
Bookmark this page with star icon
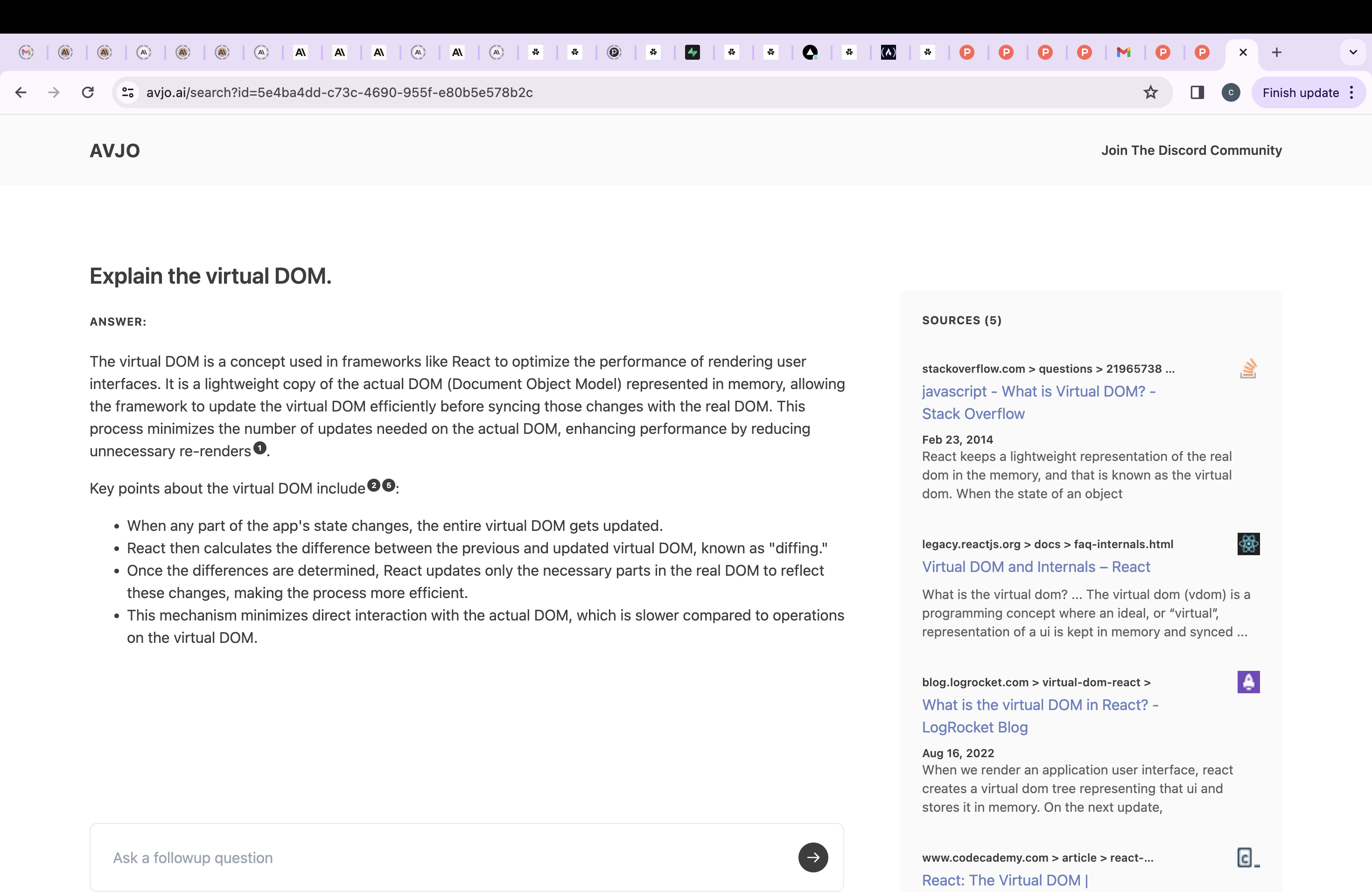point(1151,93)
